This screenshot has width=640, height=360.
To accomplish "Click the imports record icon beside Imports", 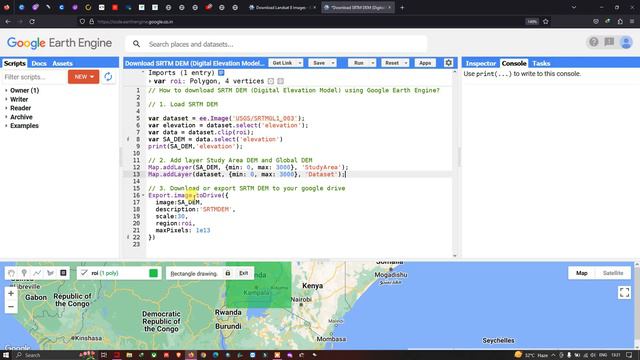I will [x=221, y=73].
